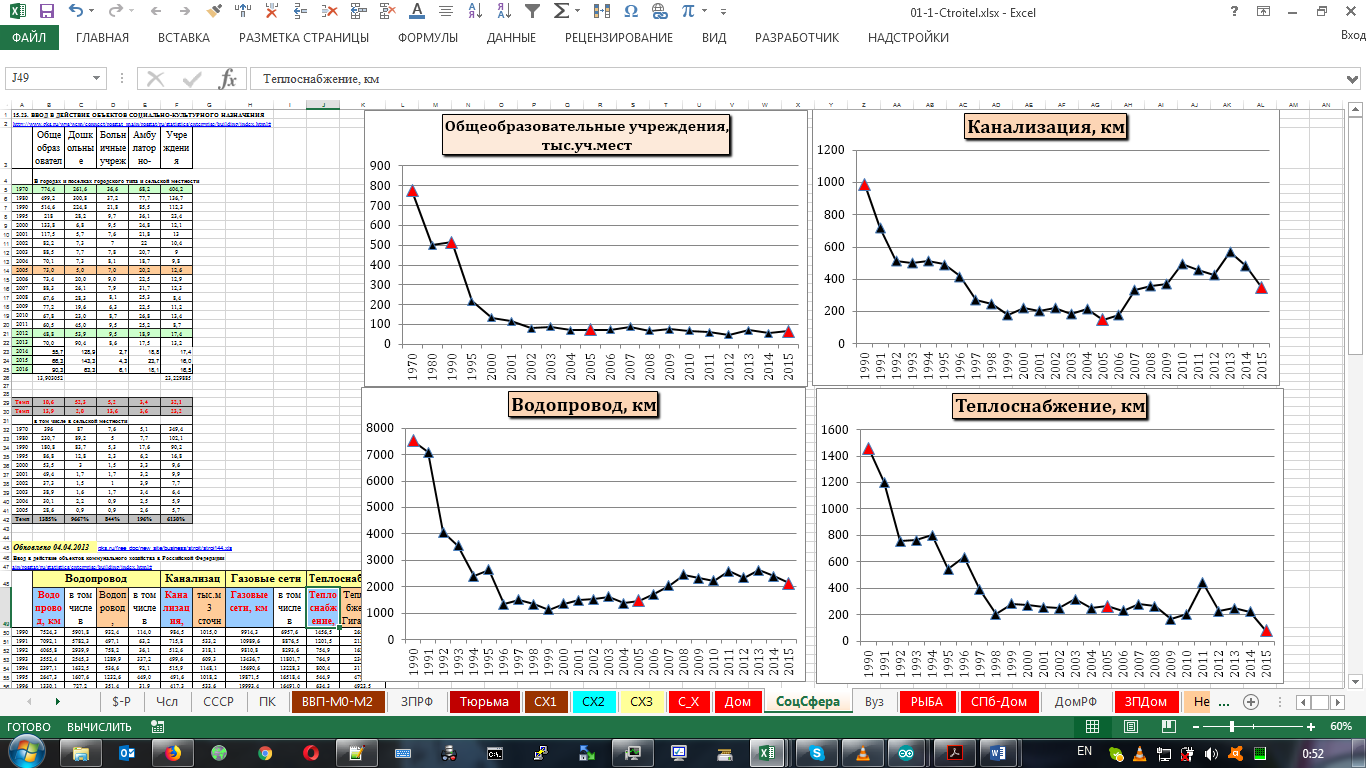
Task: Switch to the Тюрьма sheet tab
Action: click(x=484, y=702)
